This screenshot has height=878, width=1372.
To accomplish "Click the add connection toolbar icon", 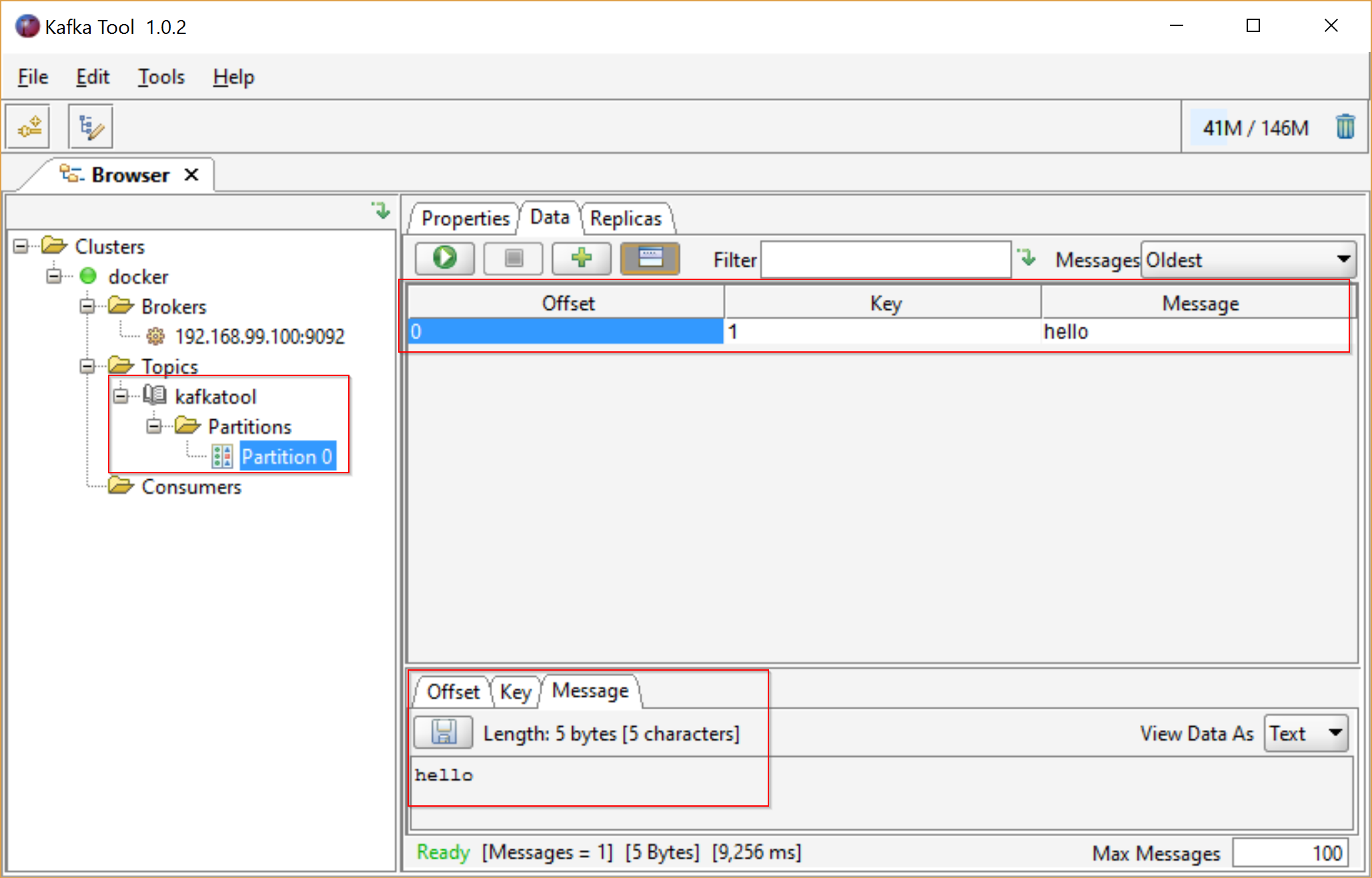I will 28,126.
